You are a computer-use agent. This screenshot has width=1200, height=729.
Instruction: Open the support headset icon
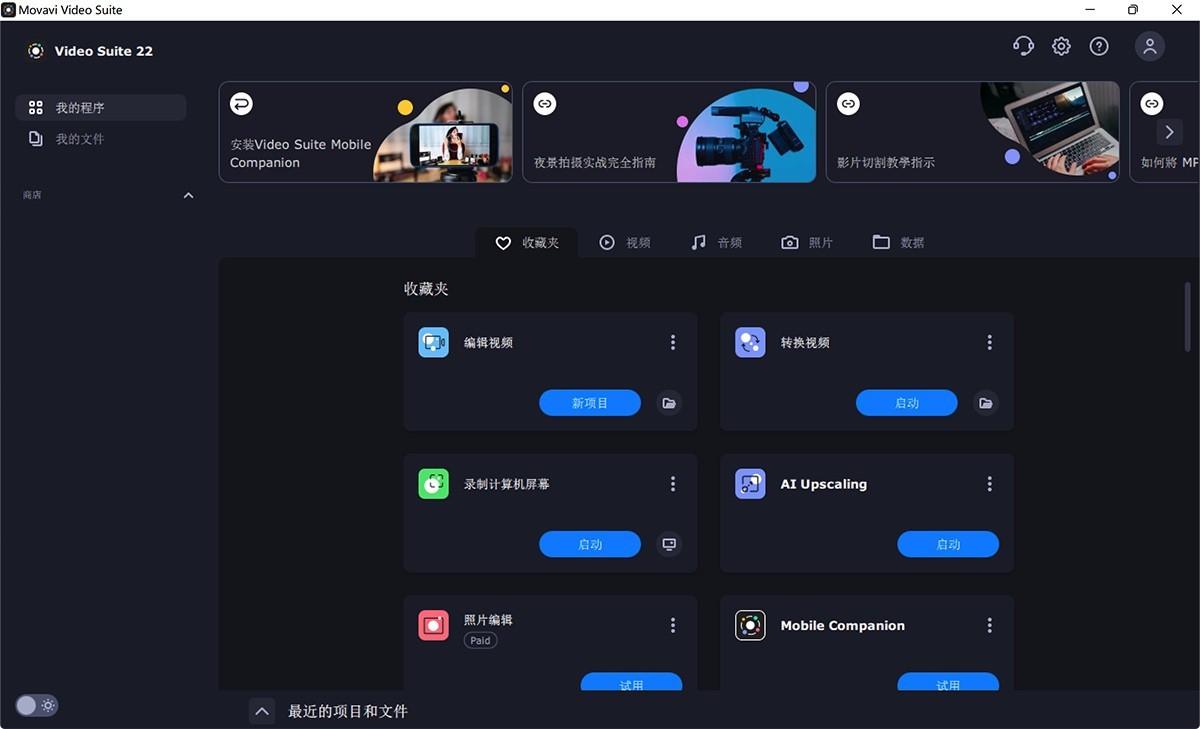[x=1023, y=46]
